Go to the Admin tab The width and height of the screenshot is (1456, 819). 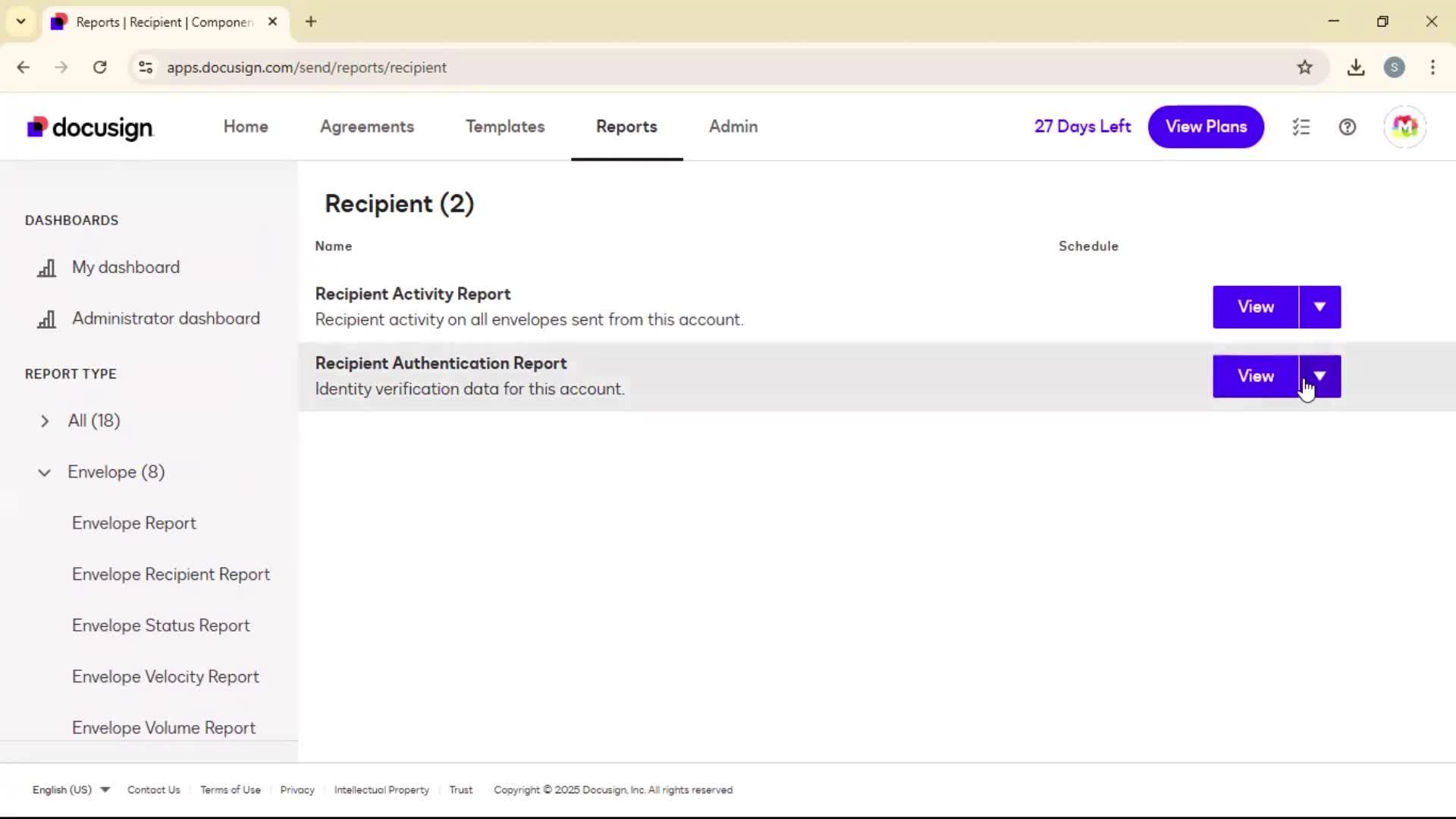coord(733,127)
